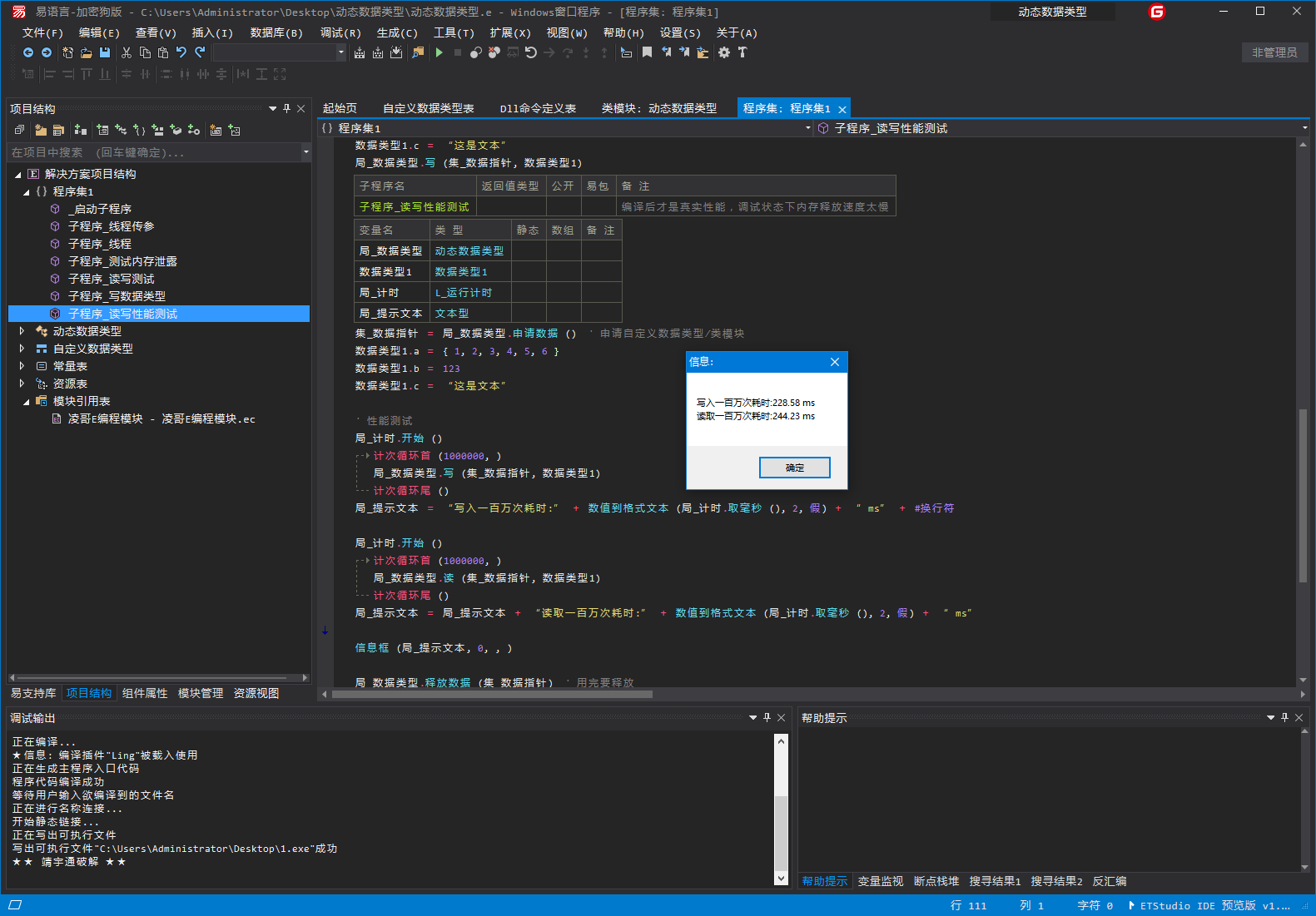Click add curly-brace assembly icon in project panel
1316x916 pixels.
[139, 130]
